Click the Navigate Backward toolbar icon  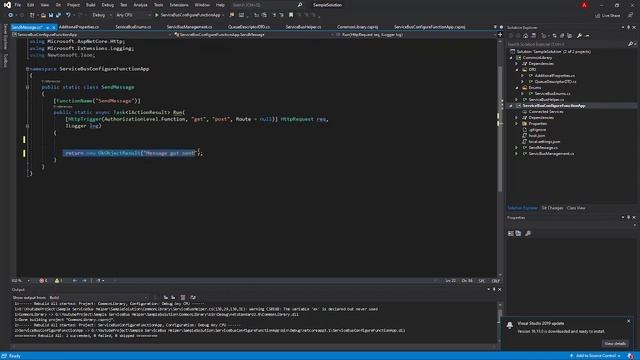10,15
